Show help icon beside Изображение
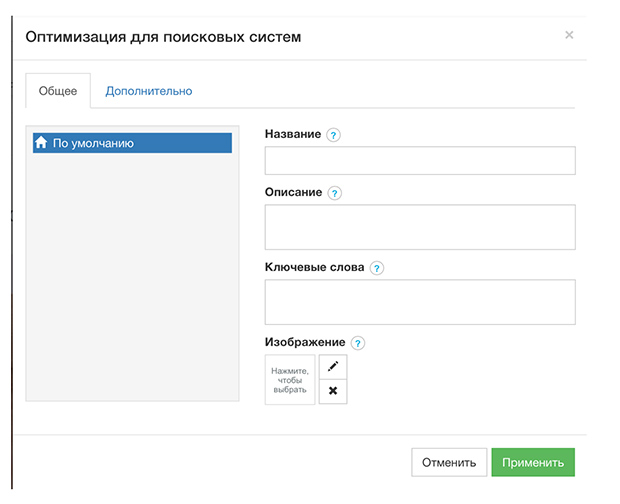Screen dimensions: 620x504 click(x=358, y=343)
